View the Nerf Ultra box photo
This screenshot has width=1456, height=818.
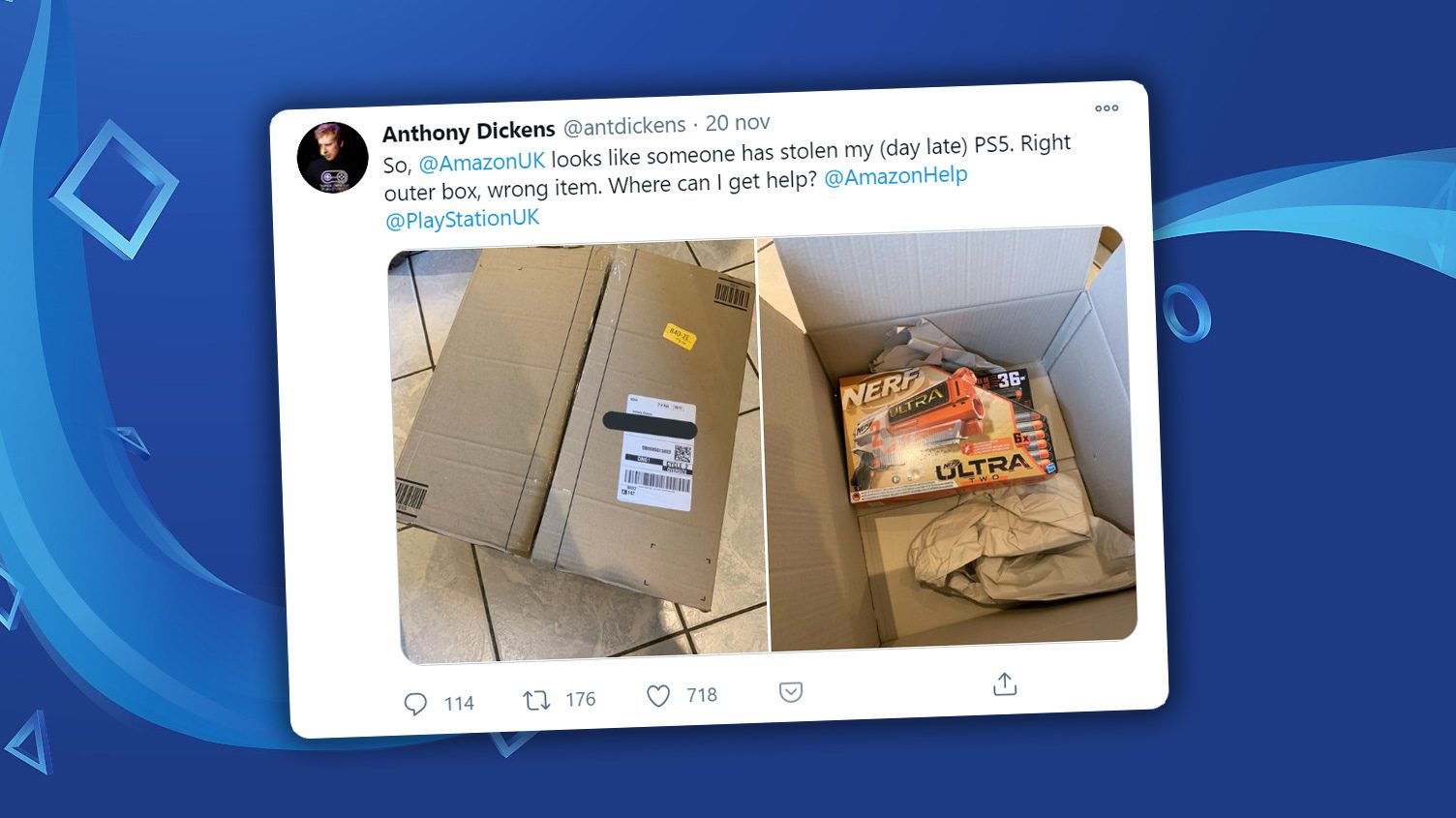(x=947, y=439)
